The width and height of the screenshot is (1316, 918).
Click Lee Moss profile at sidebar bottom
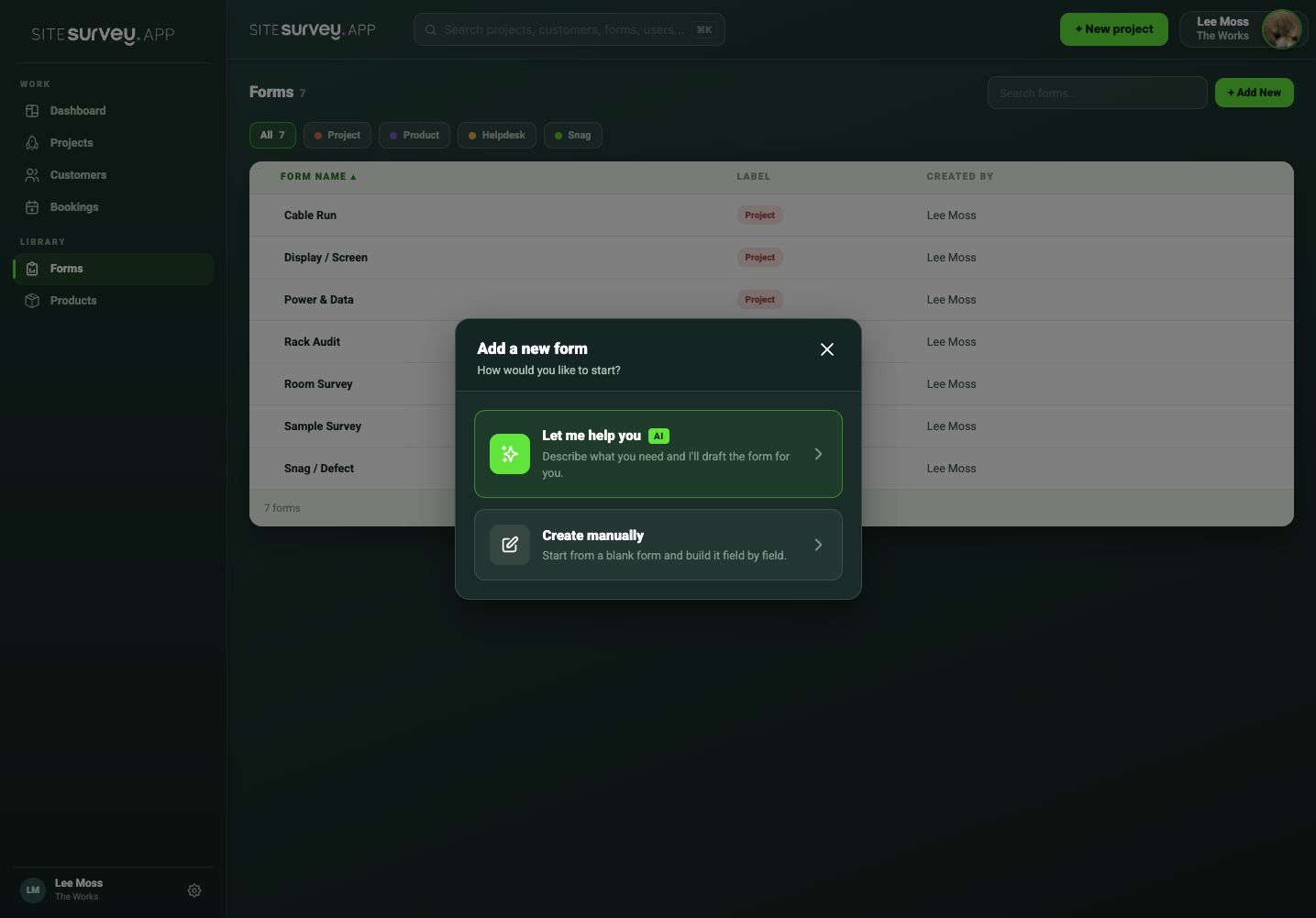tap(79, 890)
